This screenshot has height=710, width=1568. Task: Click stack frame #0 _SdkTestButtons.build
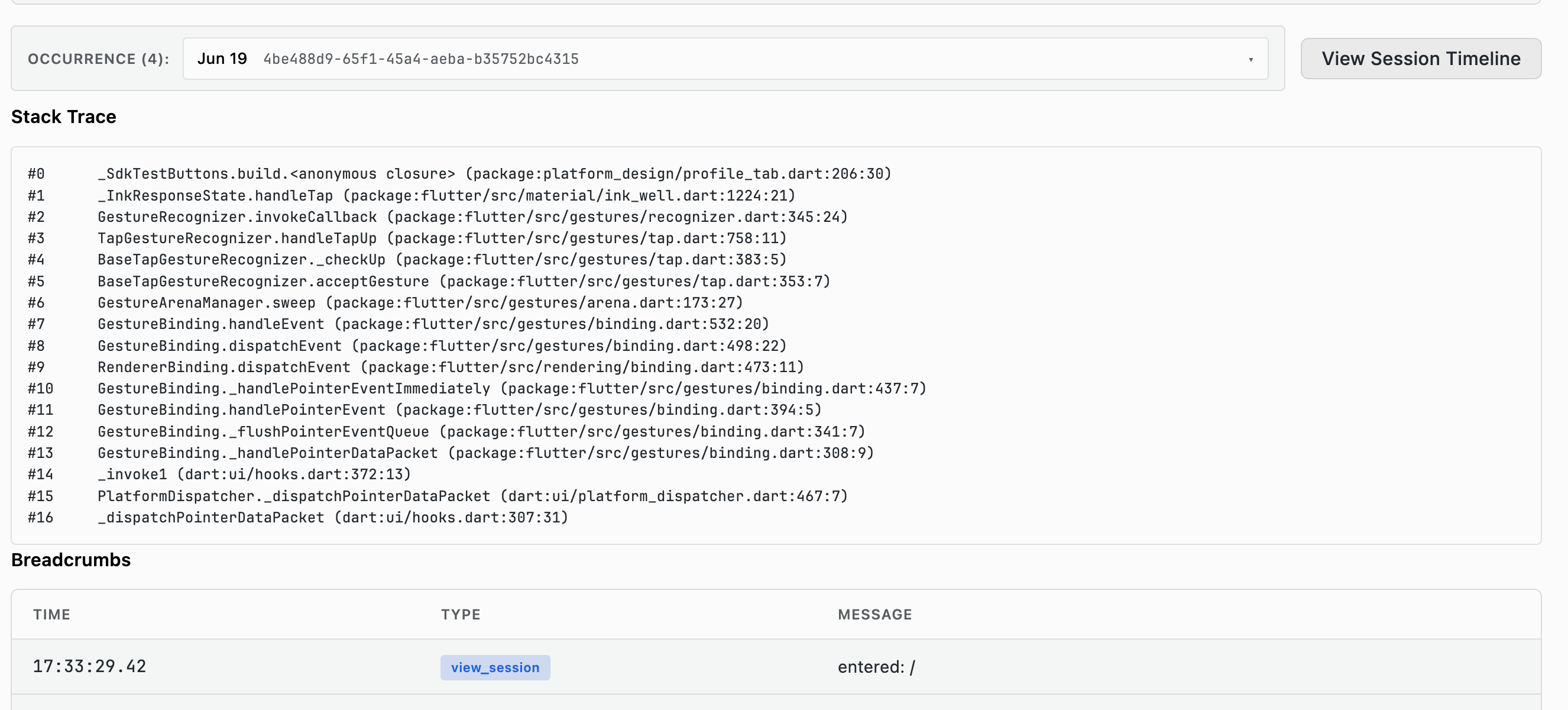[x=459, y=173]
